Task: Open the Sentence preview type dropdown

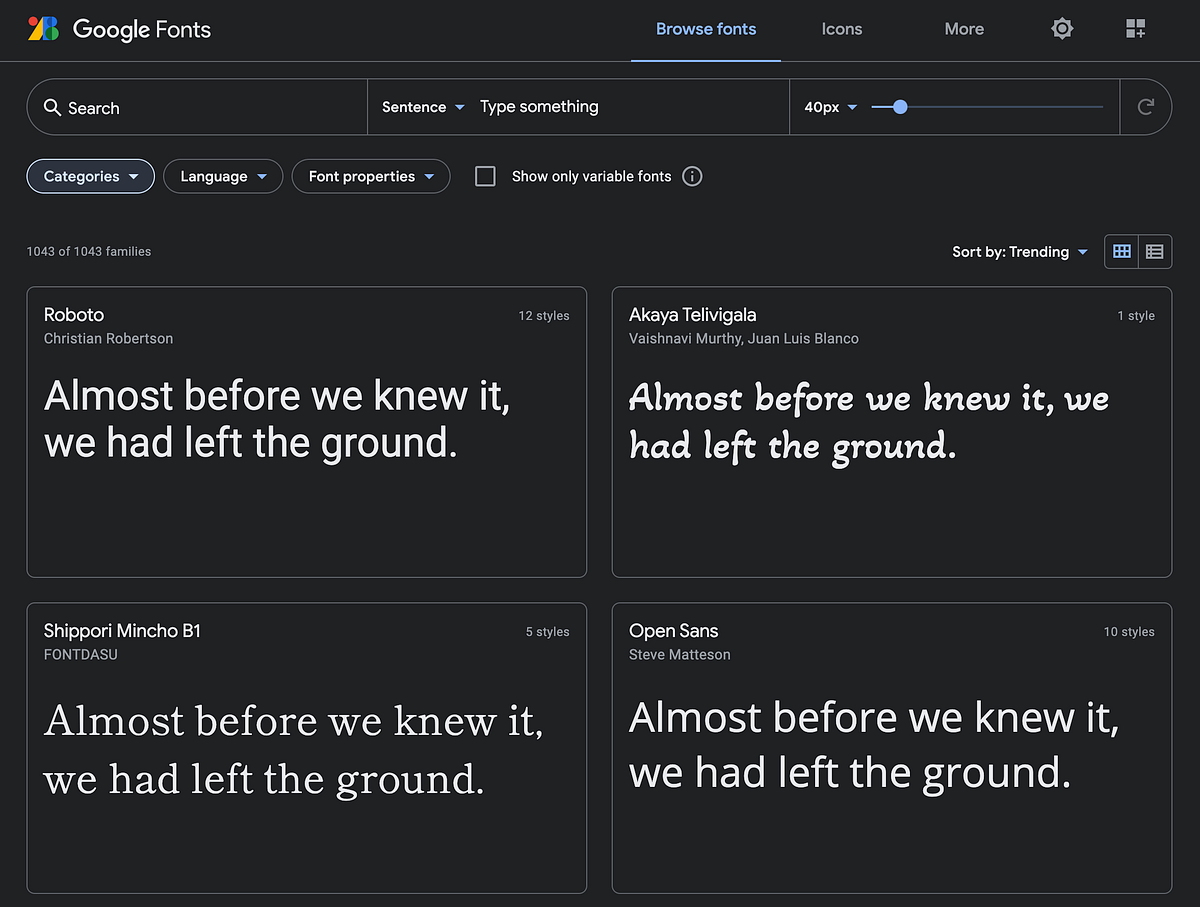Action: coord(421,106)
